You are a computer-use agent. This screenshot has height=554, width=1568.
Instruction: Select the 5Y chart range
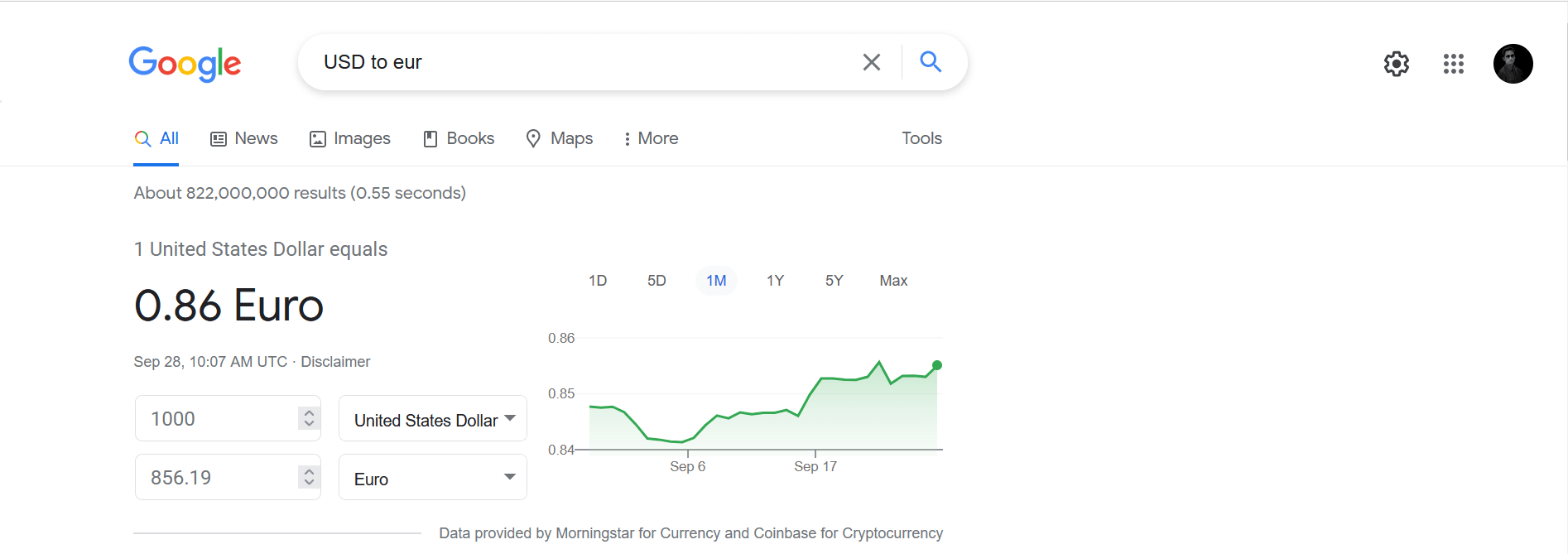tap(834, 281)
